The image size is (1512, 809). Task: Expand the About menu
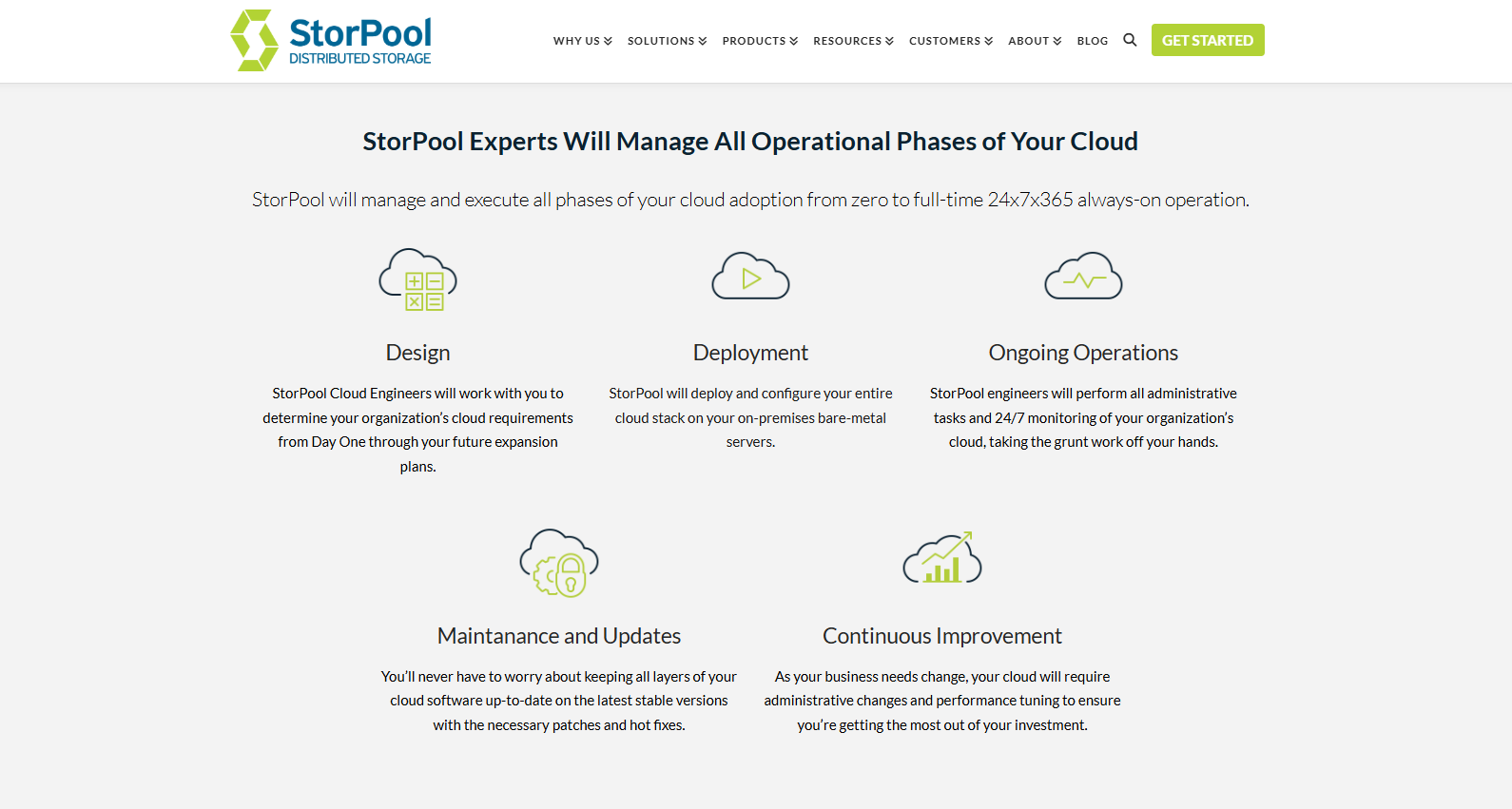1036,41
